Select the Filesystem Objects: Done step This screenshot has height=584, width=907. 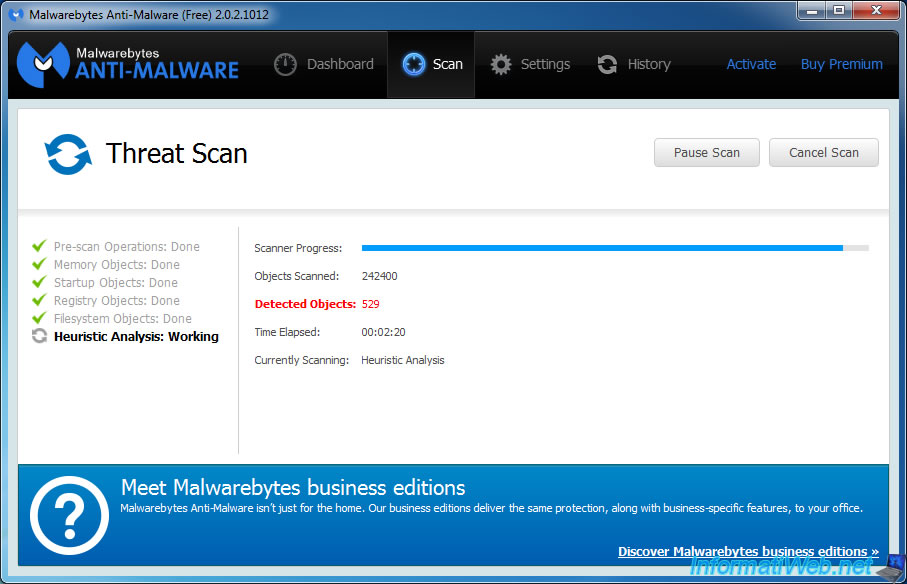122,318
